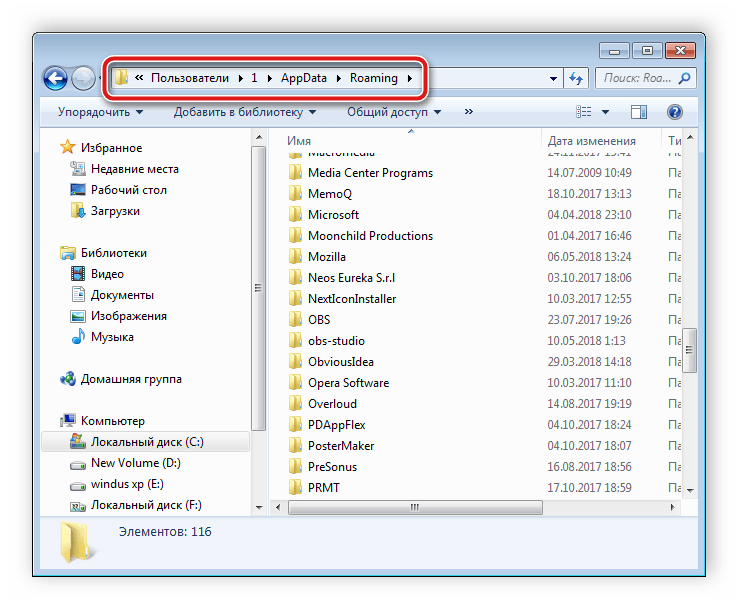The width and height of the screenshot is (738, 609).
Task: Open the view options dropdown arrow
Action: [605, 112]
